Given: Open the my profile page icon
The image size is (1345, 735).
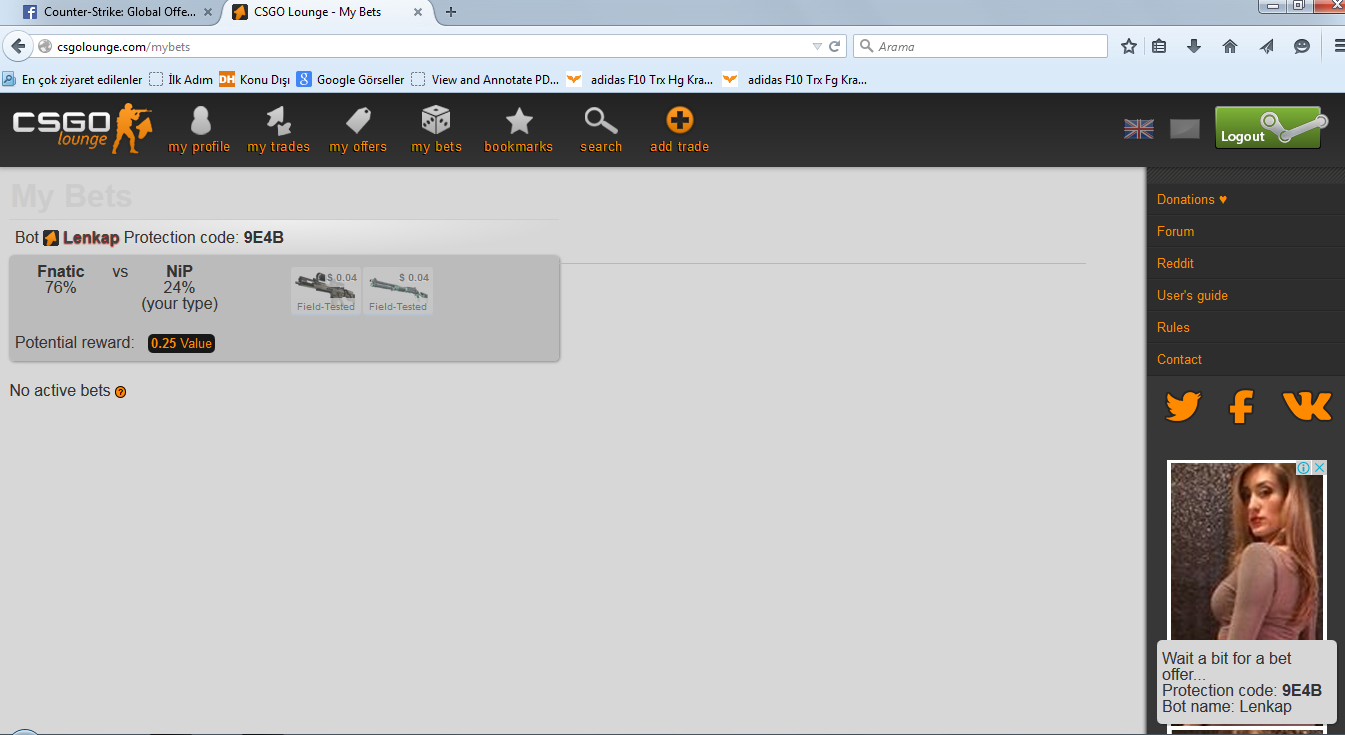Looking at the screenshot, I should (x=199, y=121).
